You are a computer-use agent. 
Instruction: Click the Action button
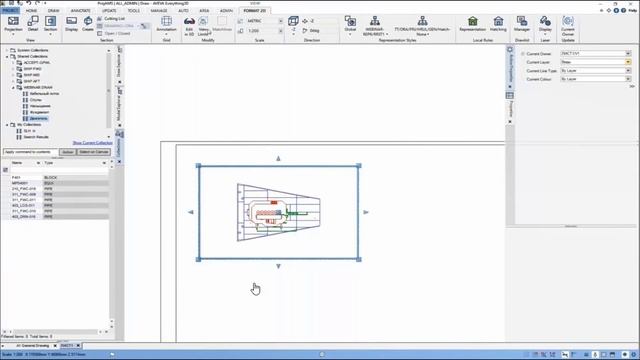coord(68,152)
